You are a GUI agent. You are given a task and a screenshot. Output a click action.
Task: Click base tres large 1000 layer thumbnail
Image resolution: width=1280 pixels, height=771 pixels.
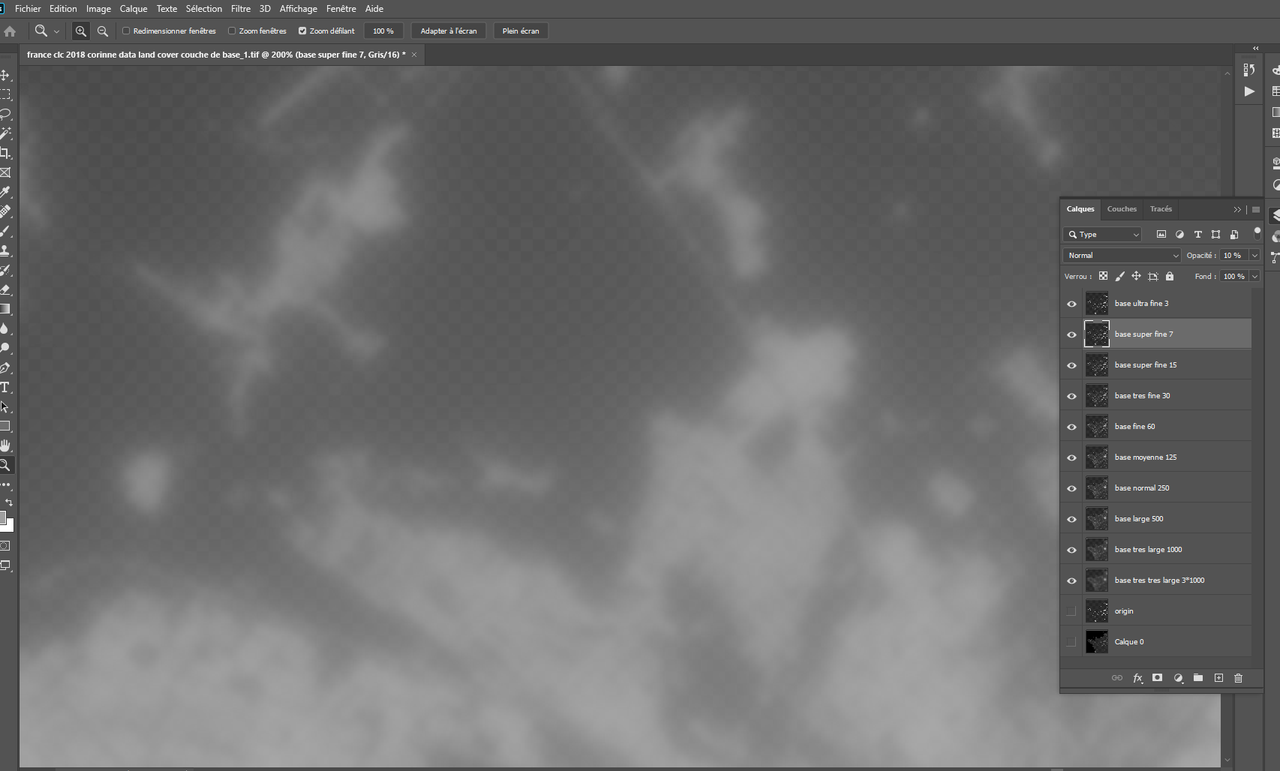pyautogui.click(x=1097, y=550)
